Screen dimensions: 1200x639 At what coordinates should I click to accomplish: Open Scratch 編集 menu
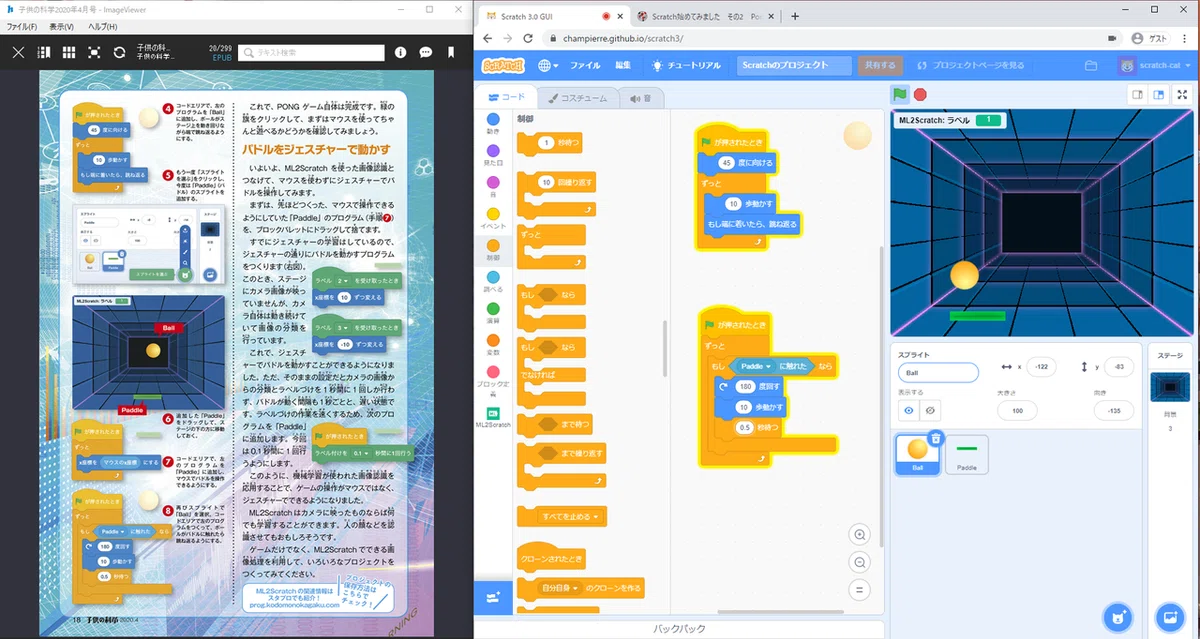click(x=623, y=65)
